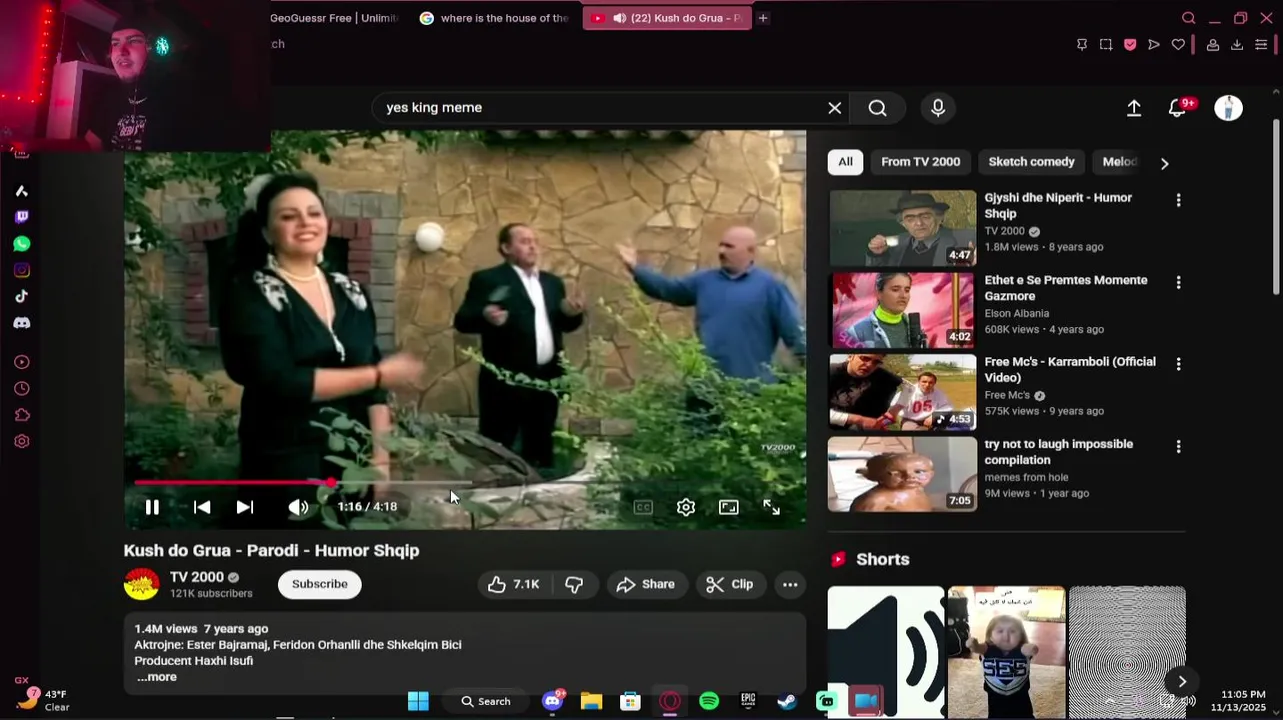Image resolution: width=1283 pixels, height=720 pixels.
Task: Show more filter chips with the right arrow
Action: pyautogui.click(x=1164, y=163)
